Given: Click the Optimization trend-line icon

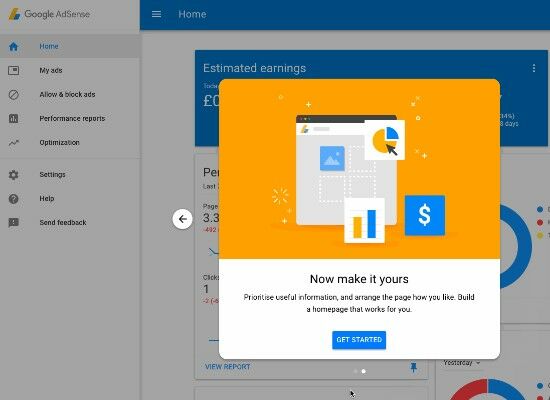Looking at the screenshot, I should click(x=13, y=142).
